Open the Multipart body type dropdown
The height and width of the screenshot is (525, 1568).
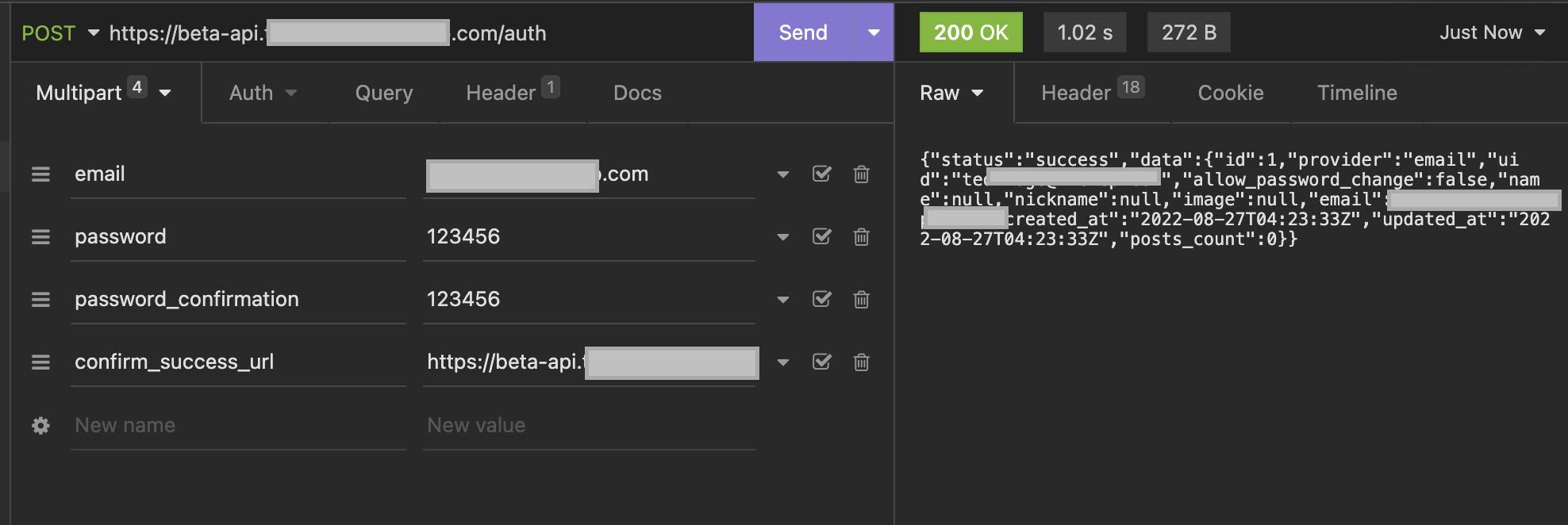point(103,93)
